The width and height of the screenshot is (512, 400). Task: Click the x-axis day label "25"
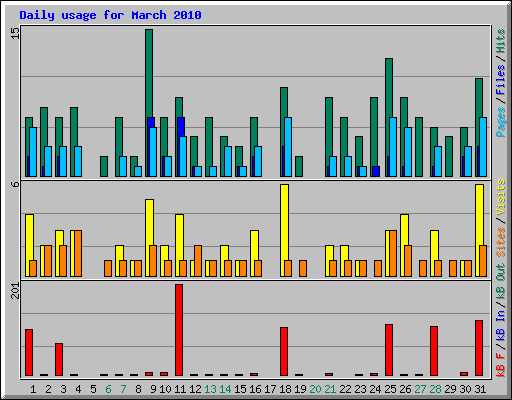390,389
